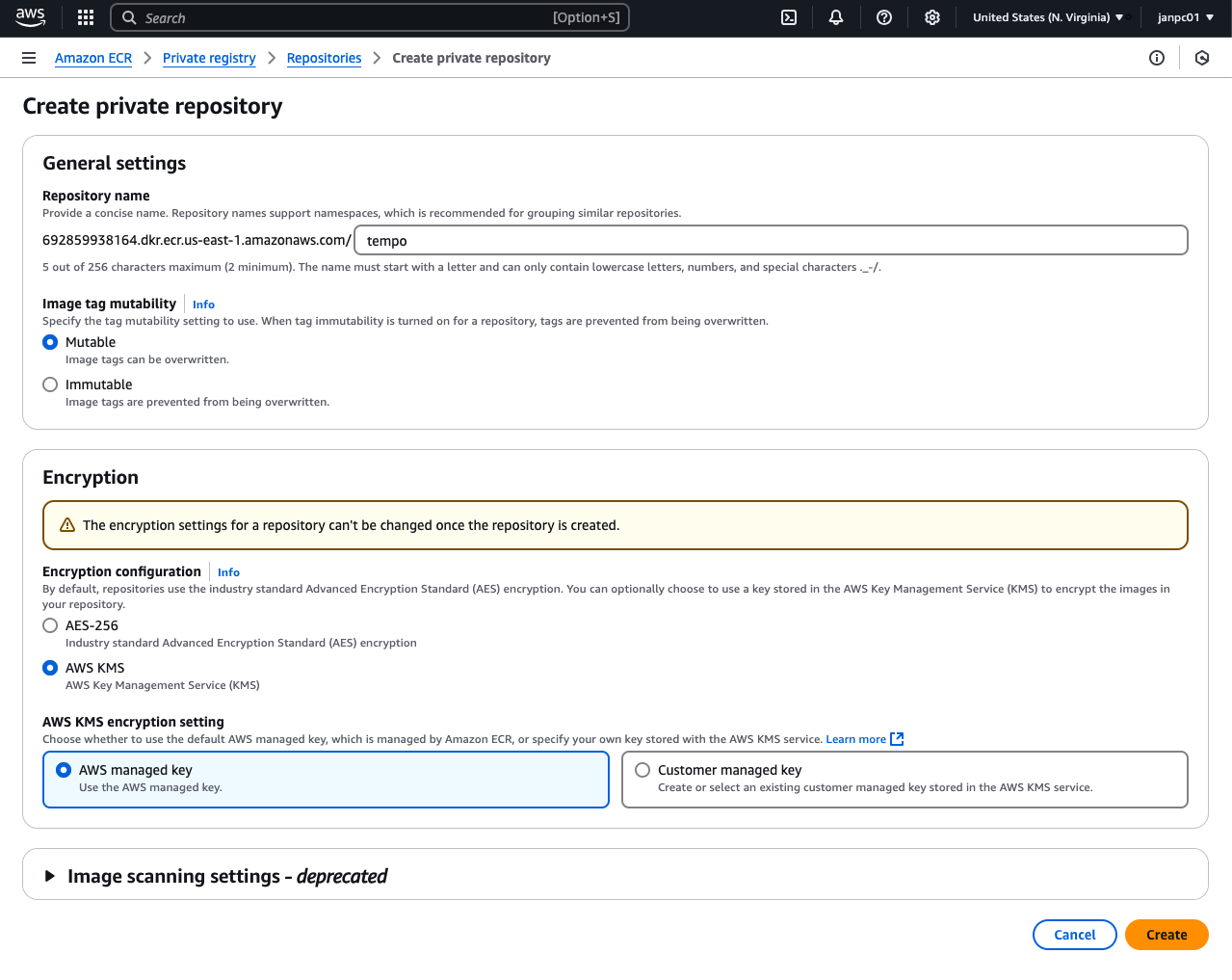1232x980 pixels.
Task: Open the help question mark menu
Action: [x=884, y=17]
